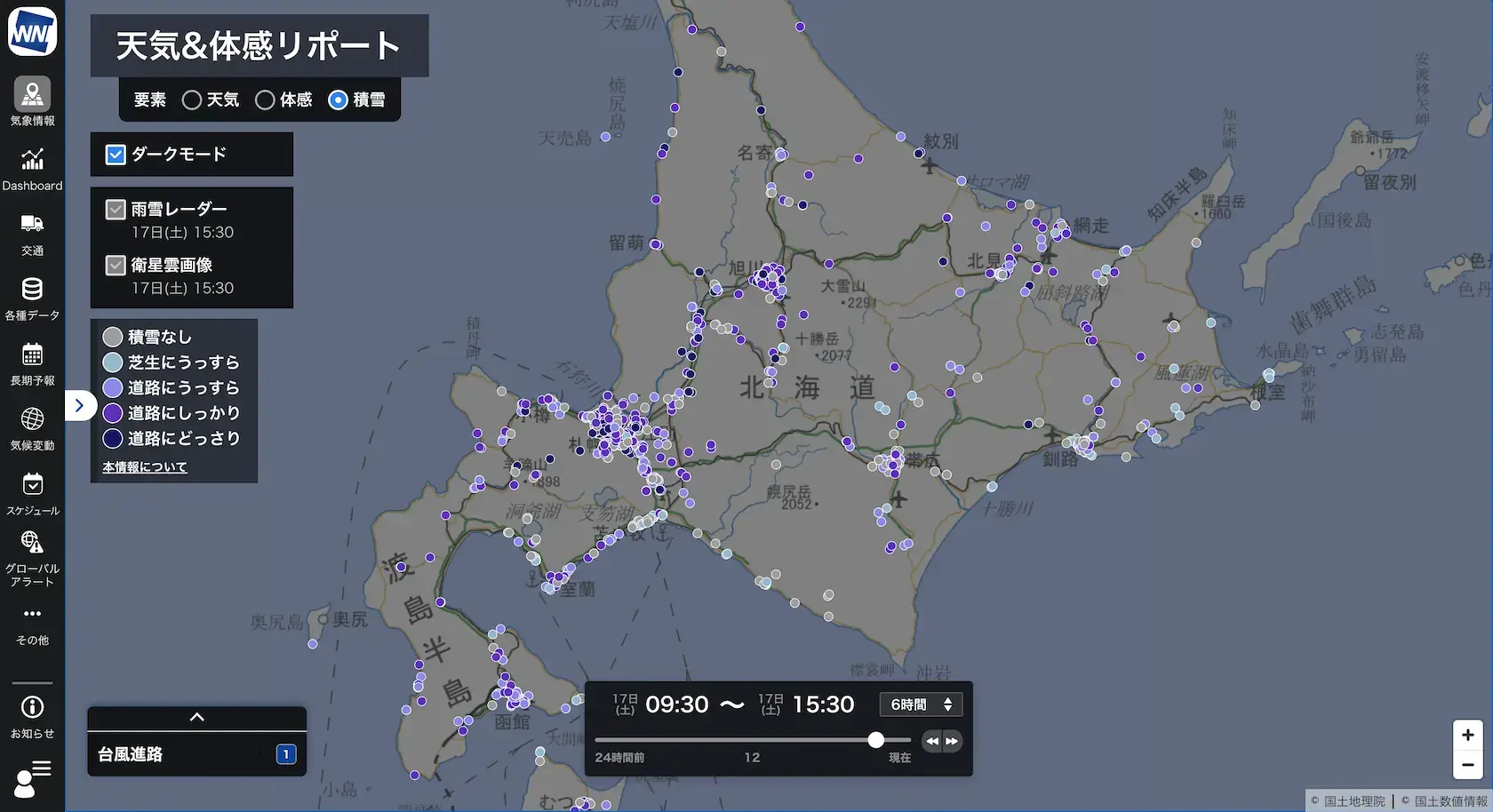Open the 6時間 duration dropdown
The height and width of the screenshot is (812, 1493).
click(921, 705)
